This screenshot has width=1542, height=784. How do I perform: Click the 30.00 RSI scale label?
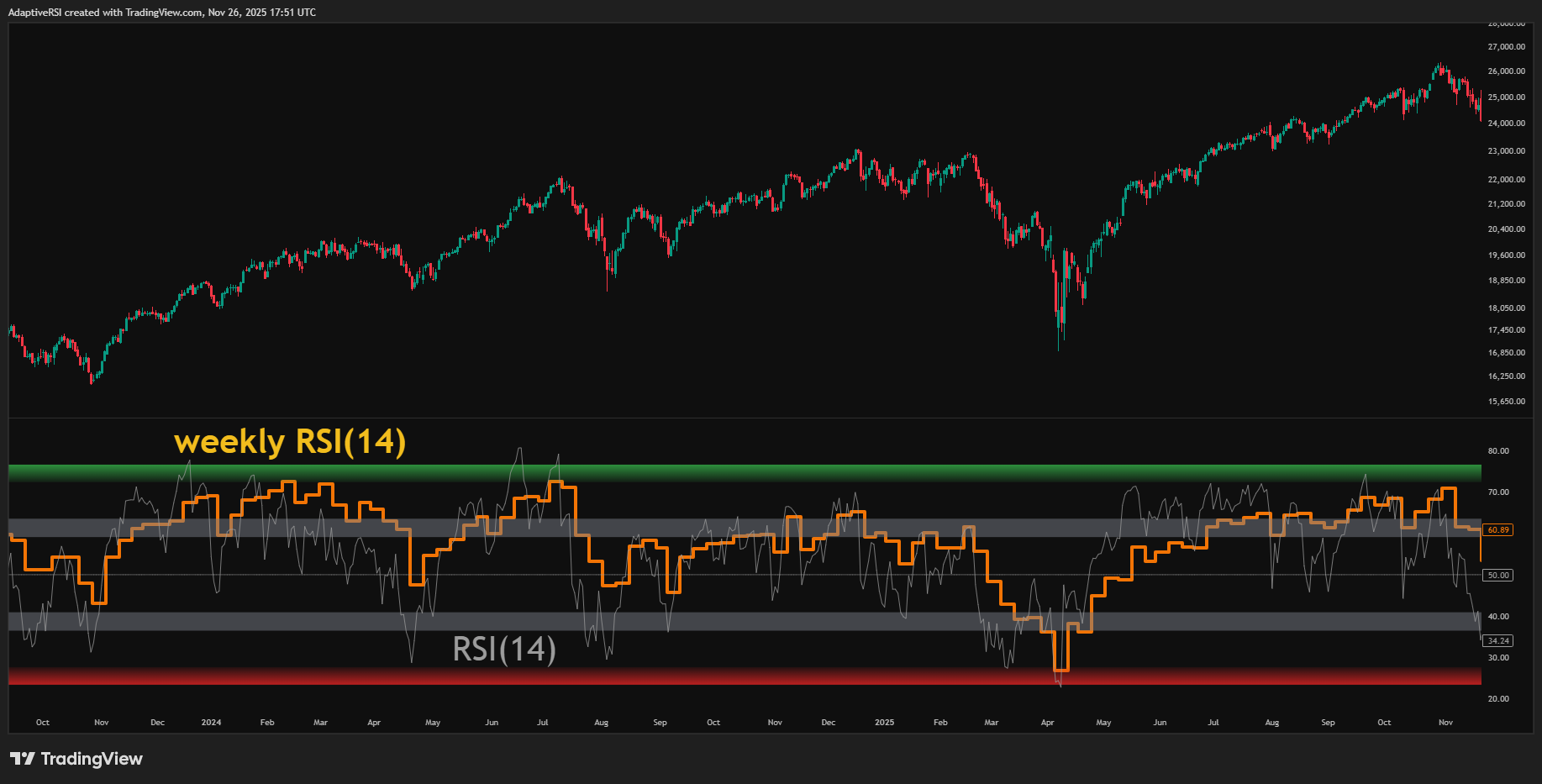coord(1498,658)
